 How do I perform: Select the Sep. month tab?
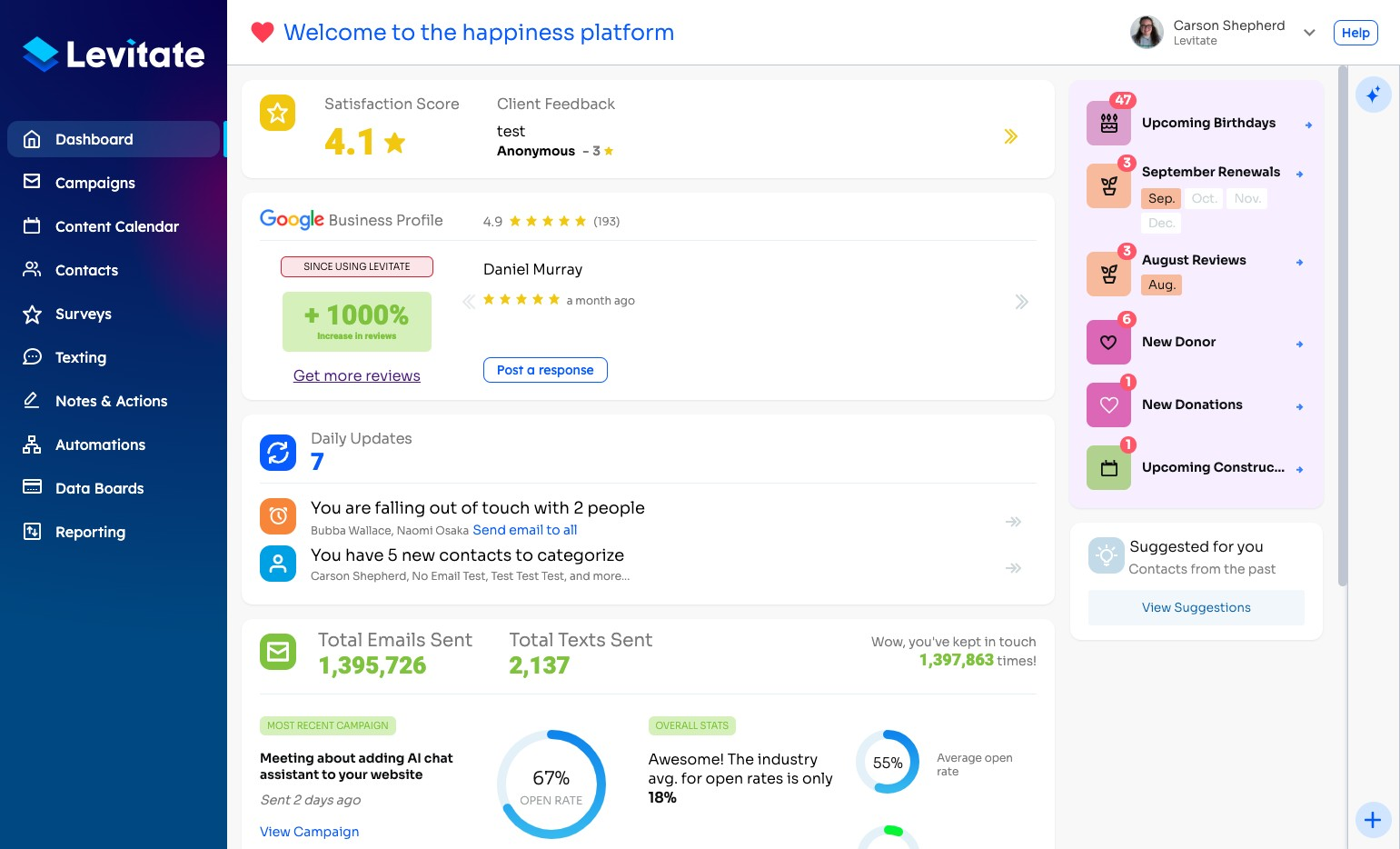click(x=1161, y=198)
